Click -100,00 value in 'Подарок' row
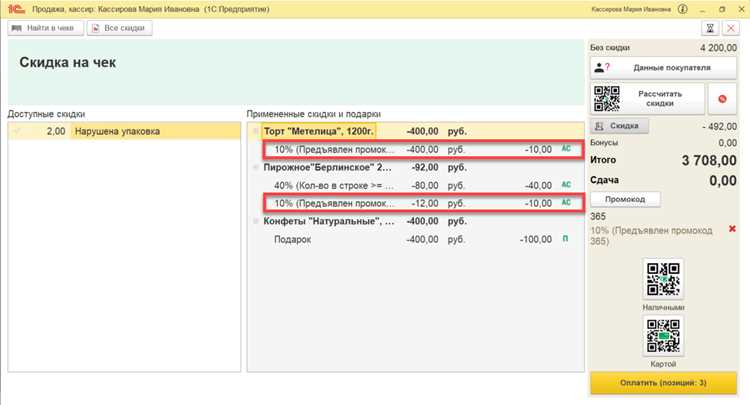750x405 pixels. tap(536, 239)
